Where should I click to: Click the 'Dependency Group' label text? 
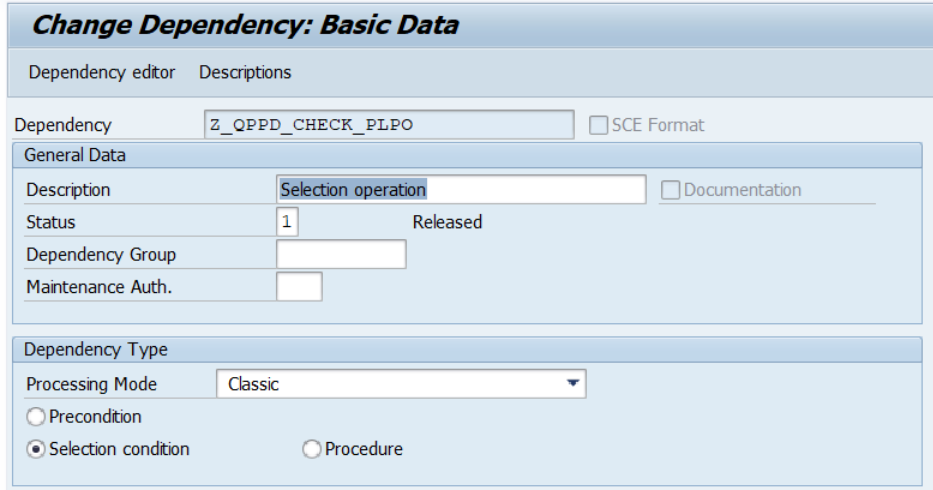click(x=94, y=254)
